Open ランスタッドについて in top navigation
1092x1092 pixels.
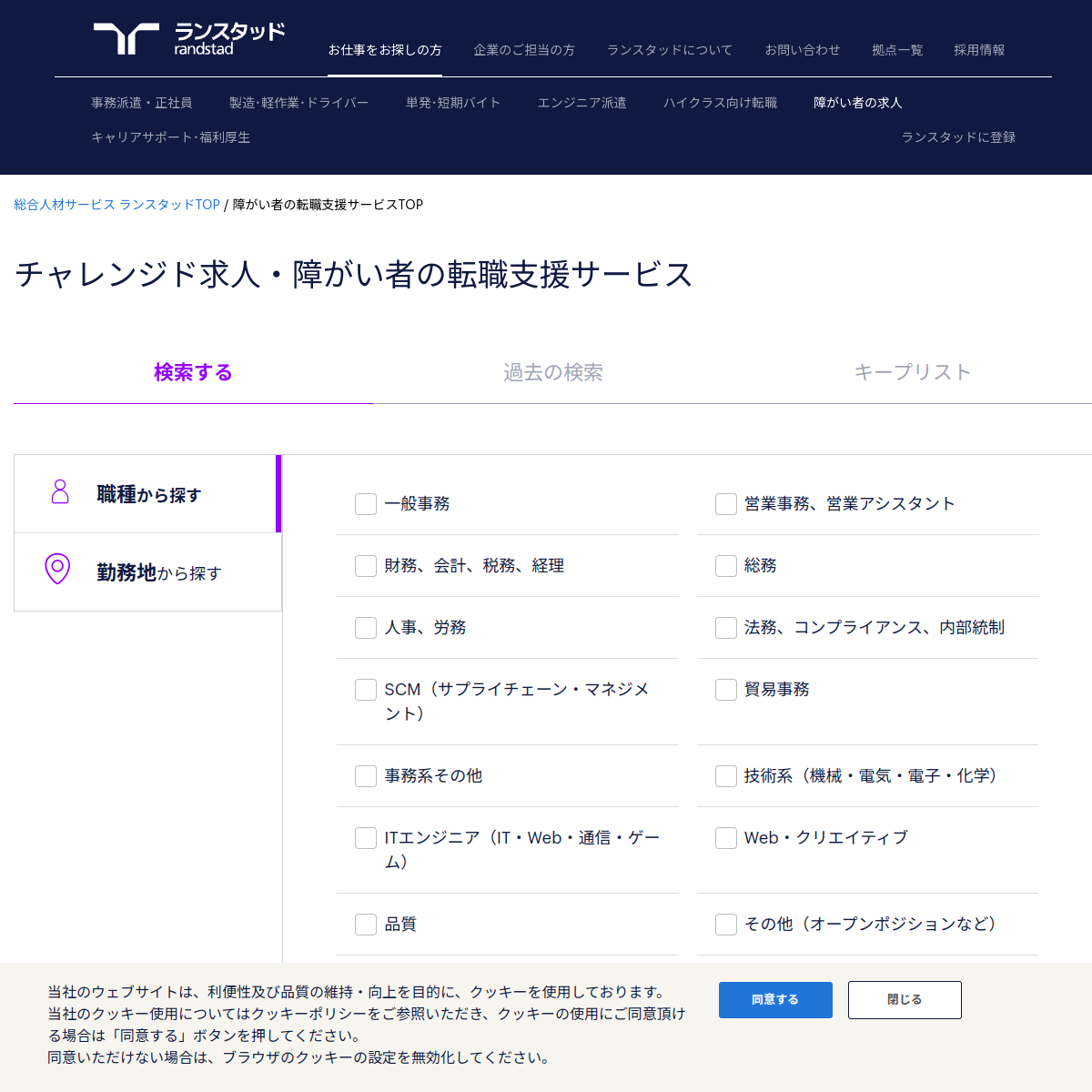(x=670, y=50)
